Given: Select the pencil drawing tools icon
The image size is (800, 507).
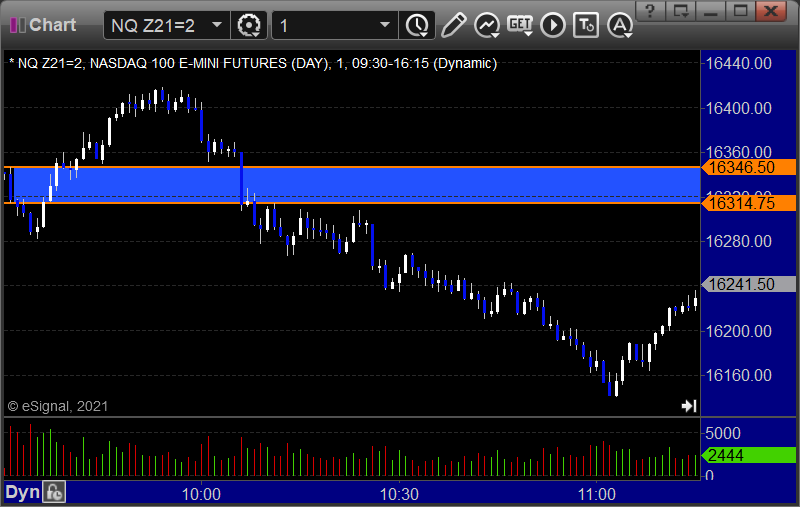Looking at the screenshot, I should [x=453, y=25].
